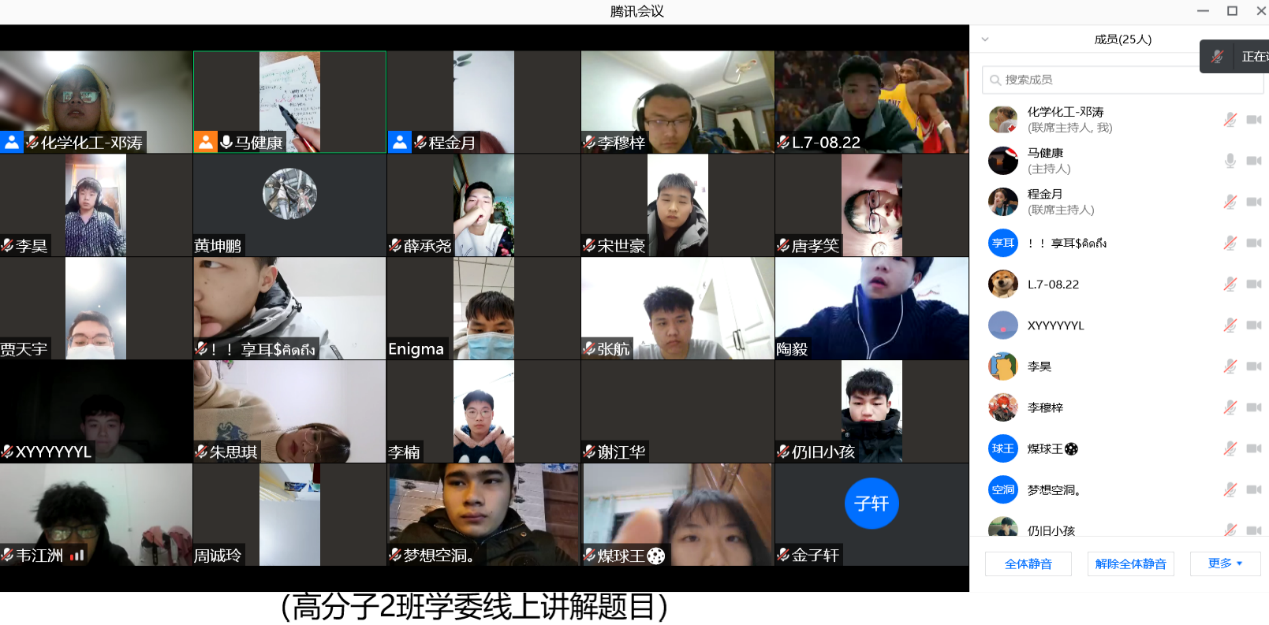Unmute 程金月 from the member list
Screen dimensions: 1269x625
point(1230,202)
